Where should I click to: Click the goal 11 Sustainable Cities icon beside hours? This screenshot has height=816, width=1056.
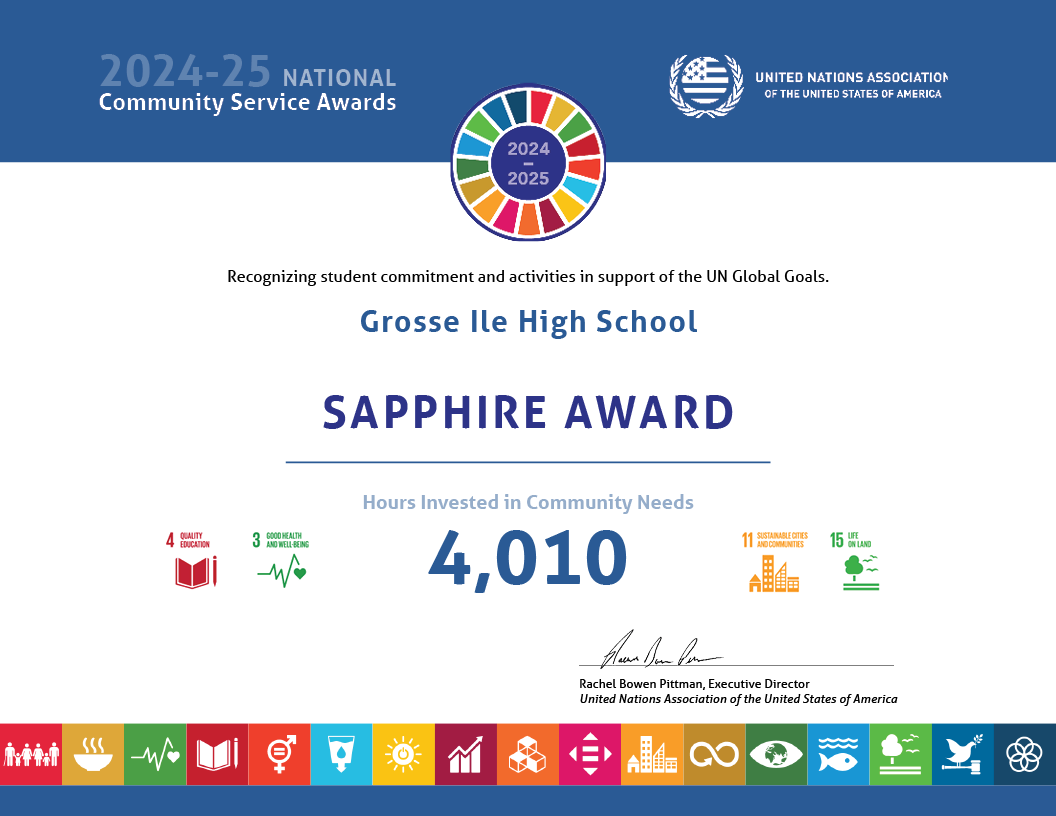coord(774,562)
